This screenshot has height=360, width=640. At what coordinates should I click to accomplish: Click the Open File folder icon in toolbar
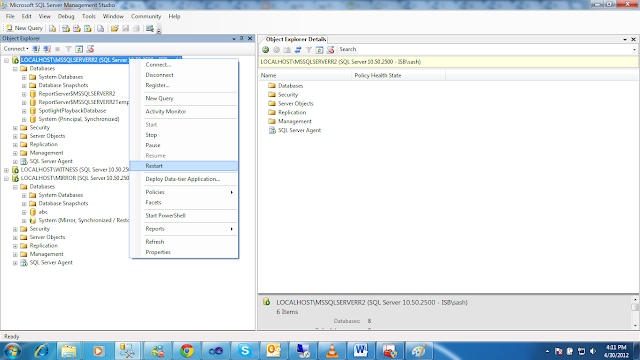pos(114,28)
